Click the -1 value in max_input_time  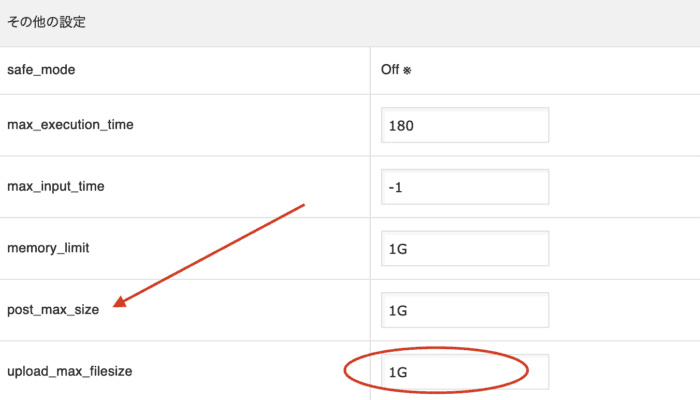[x=396, y=188]
